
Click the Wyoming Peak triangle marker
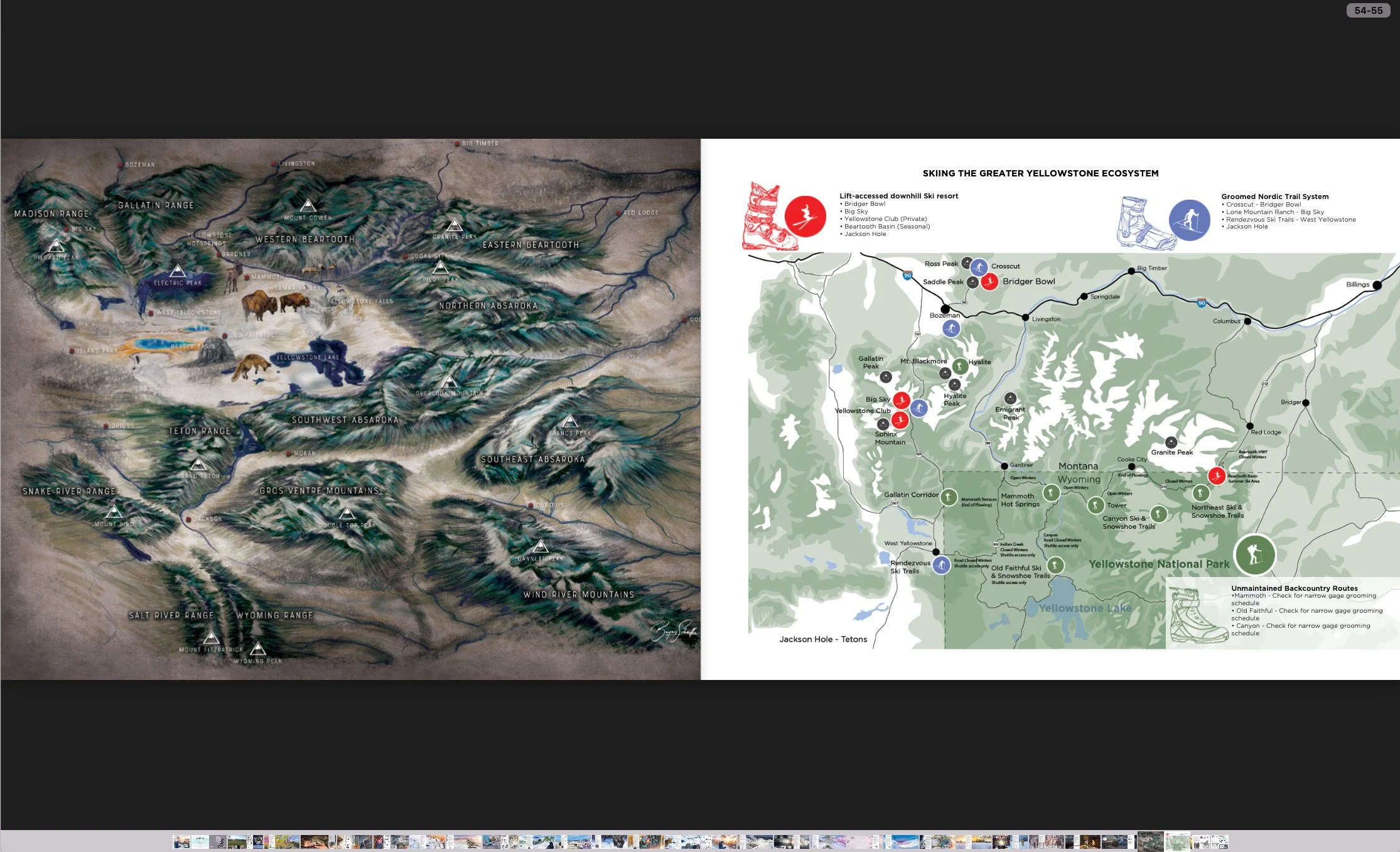click(x=258, y=649)
